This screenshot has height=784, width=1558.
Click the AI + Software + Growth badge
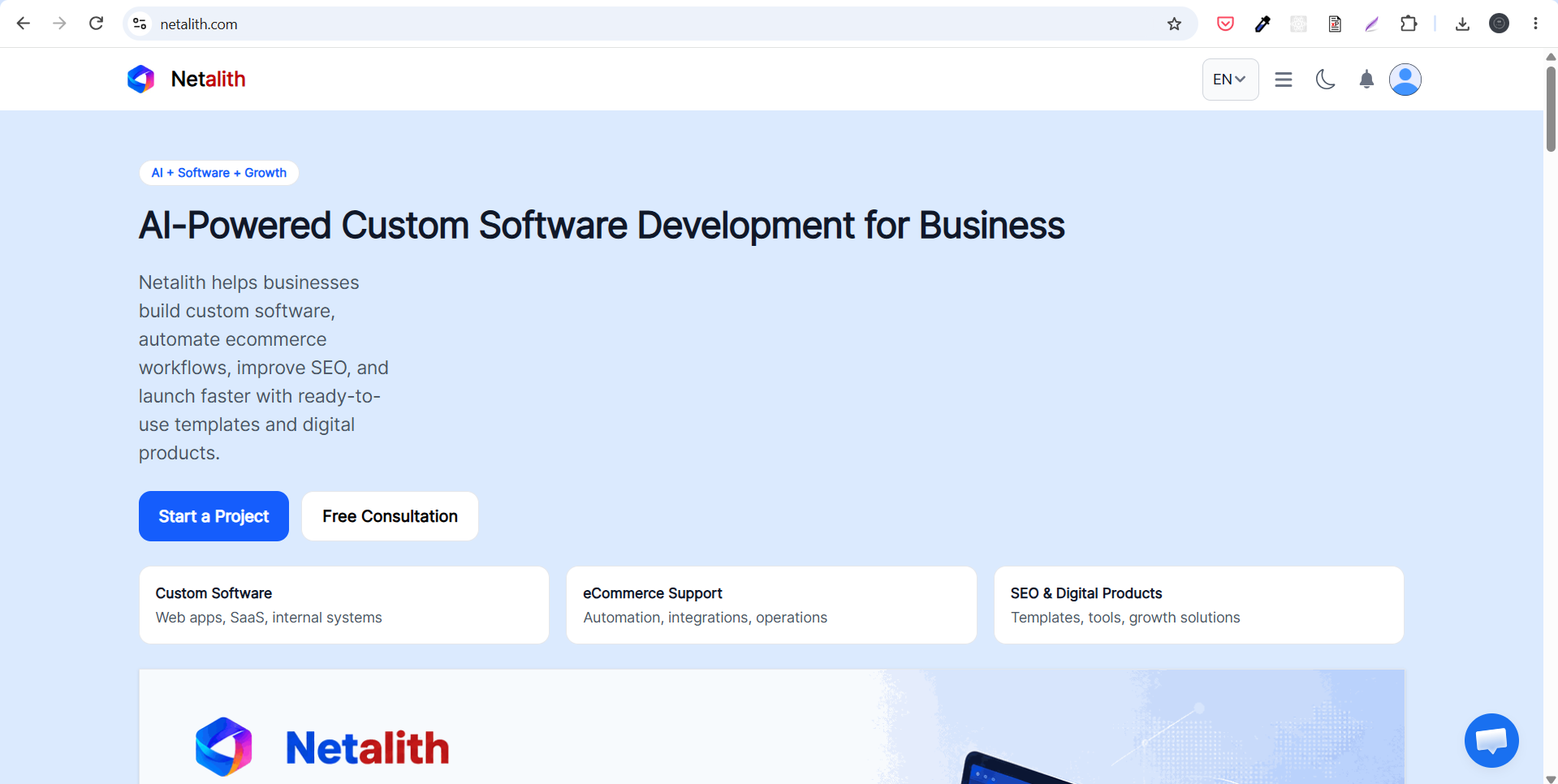click(x=219, y=173)
